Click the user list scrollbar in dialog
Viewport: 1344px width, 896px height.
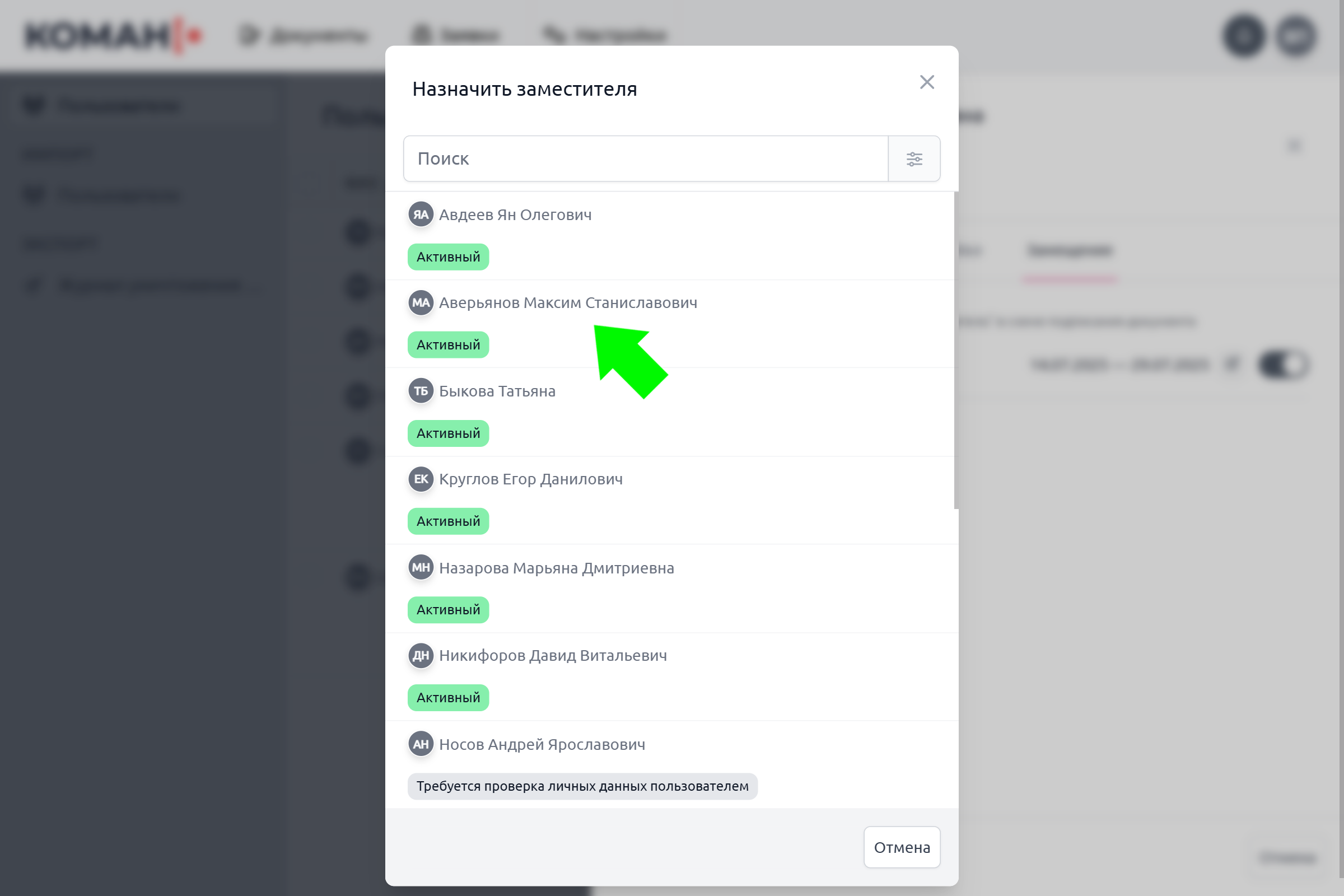956,351
